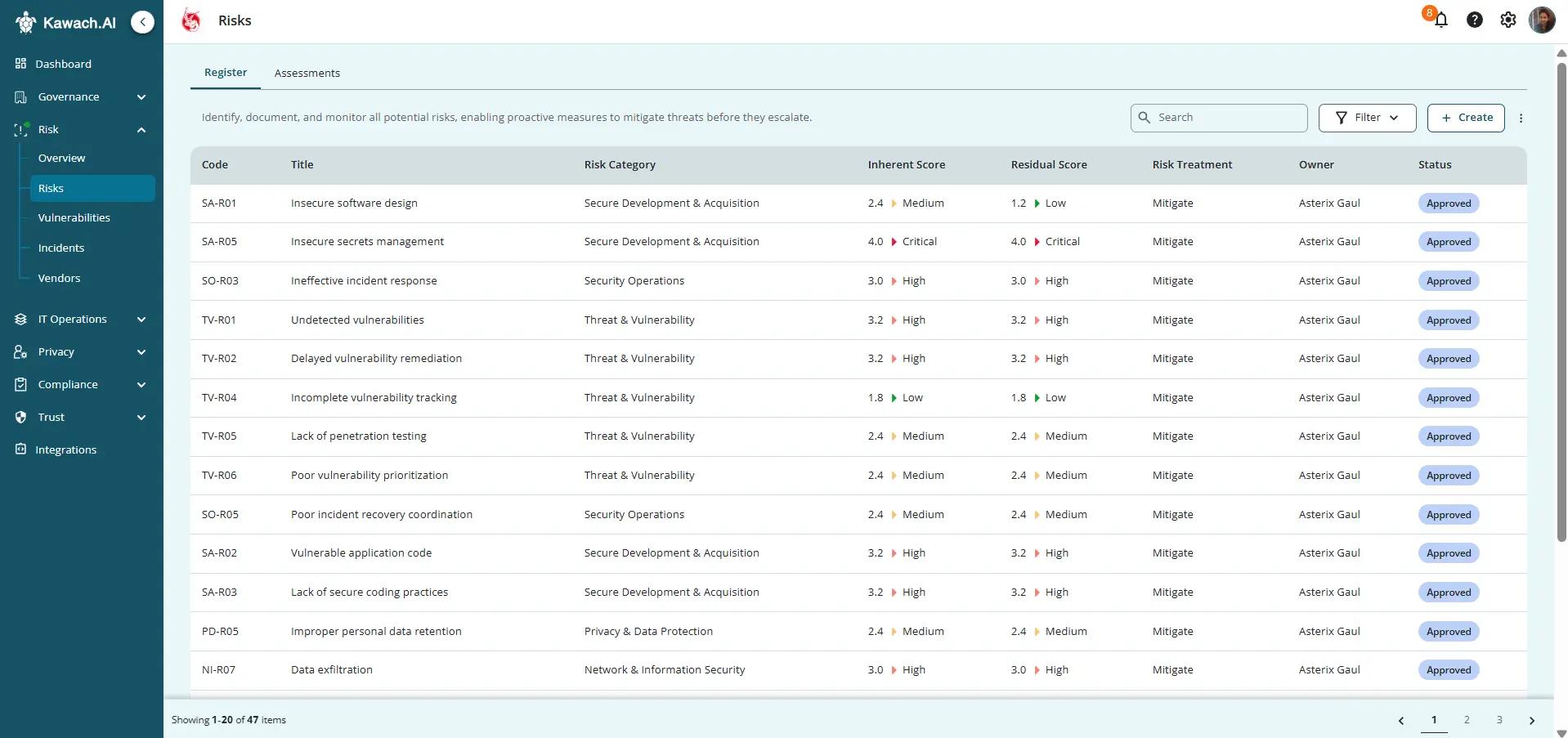
Task: Click the Kawach.AI turtle logo
Action: click(x=25, y=22)
